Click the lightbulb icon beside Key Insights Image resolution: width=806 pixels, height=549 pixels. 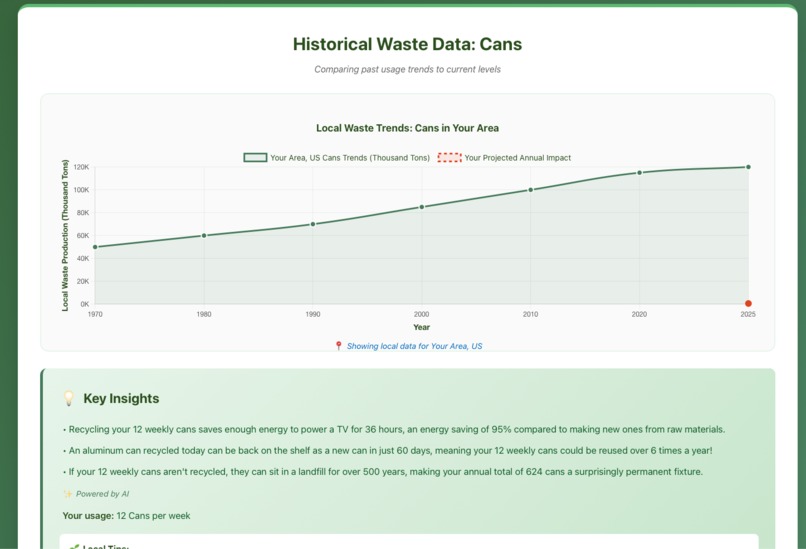(69, 398)
